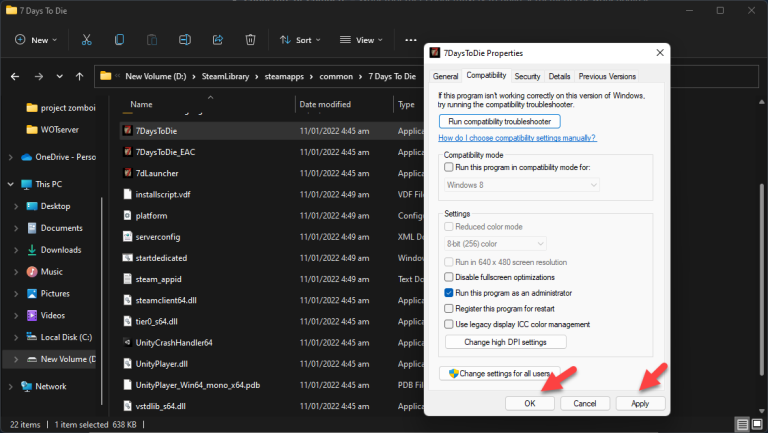This screenshot has width=768, height=433.
Task: Open the Windows 8 compatibility dropdown
Action: 522,185
